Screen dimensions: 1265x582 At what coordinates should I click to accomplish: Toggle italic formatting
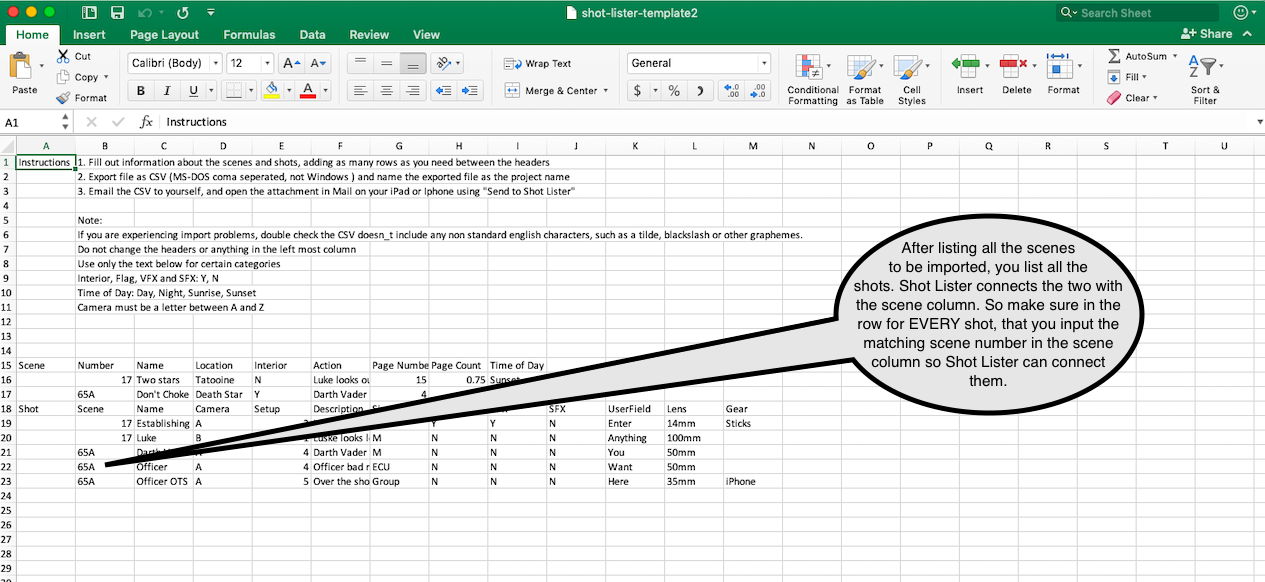pos(166,89)
